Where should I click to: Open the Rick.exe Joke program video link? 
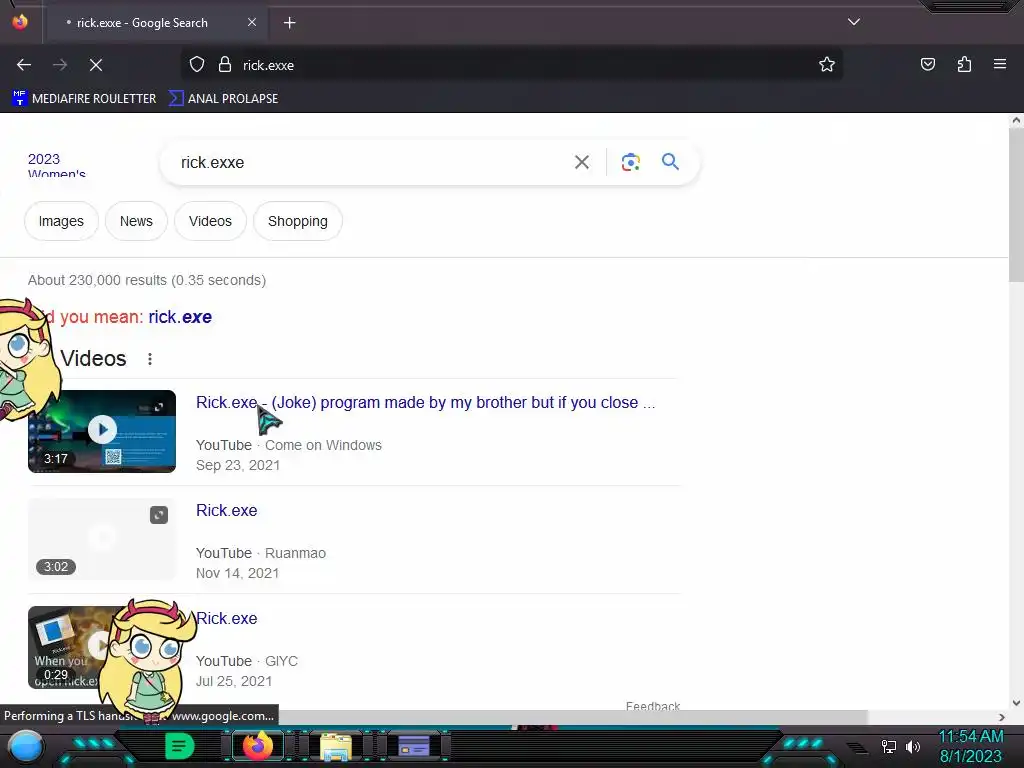(425, 403)
